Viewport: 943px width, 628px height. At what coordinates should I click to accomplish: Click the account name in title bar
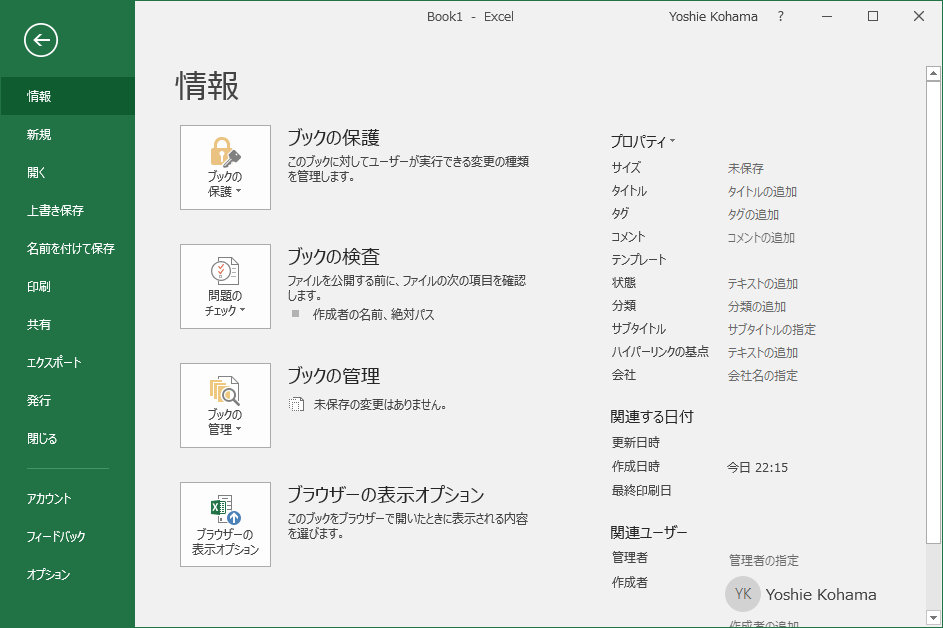click(713, 17)
